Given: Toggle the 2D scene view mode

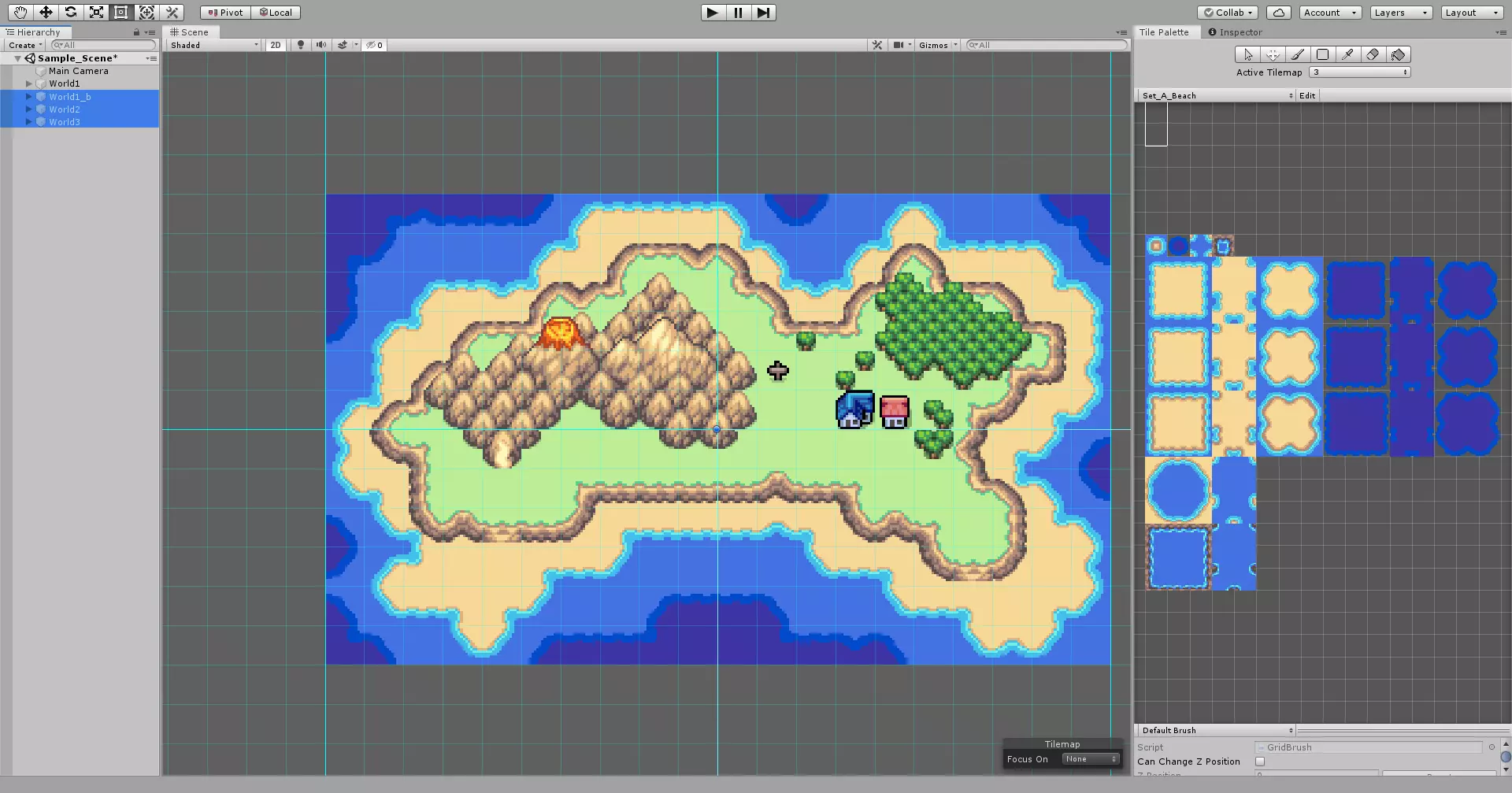Looking at the screenshot, I should [x=275, y=45].
